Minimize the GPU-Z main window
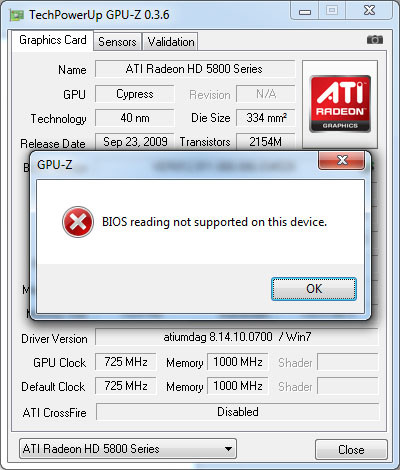 pyautogui.click(x=305, y=11)
